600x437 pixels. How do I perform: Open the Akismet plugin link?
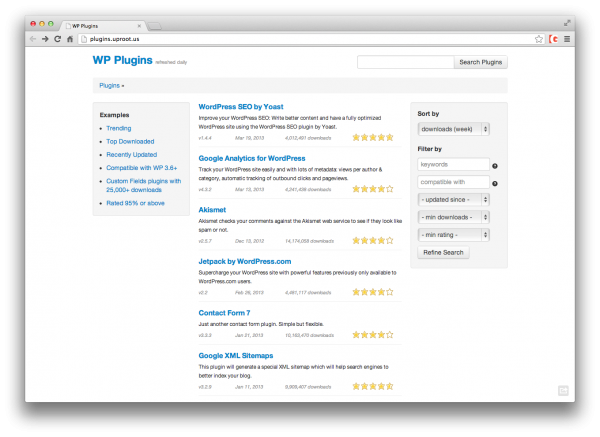tap(212, 210)
